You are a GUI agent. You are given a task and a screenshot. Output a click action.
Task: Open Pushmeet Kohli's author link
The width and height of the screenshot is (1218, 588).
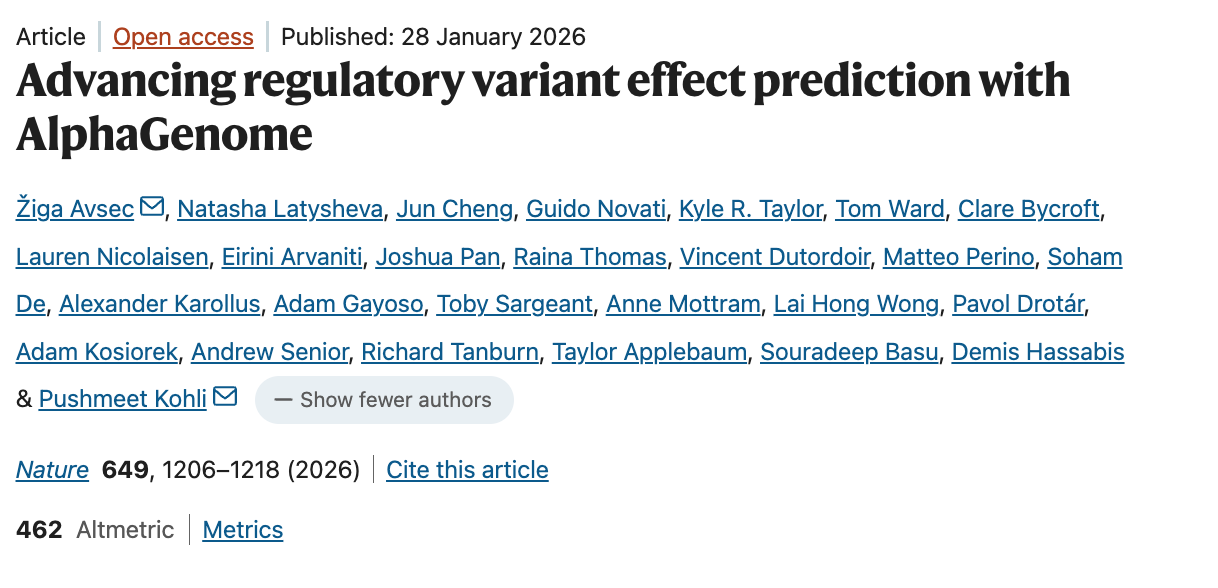123,400
